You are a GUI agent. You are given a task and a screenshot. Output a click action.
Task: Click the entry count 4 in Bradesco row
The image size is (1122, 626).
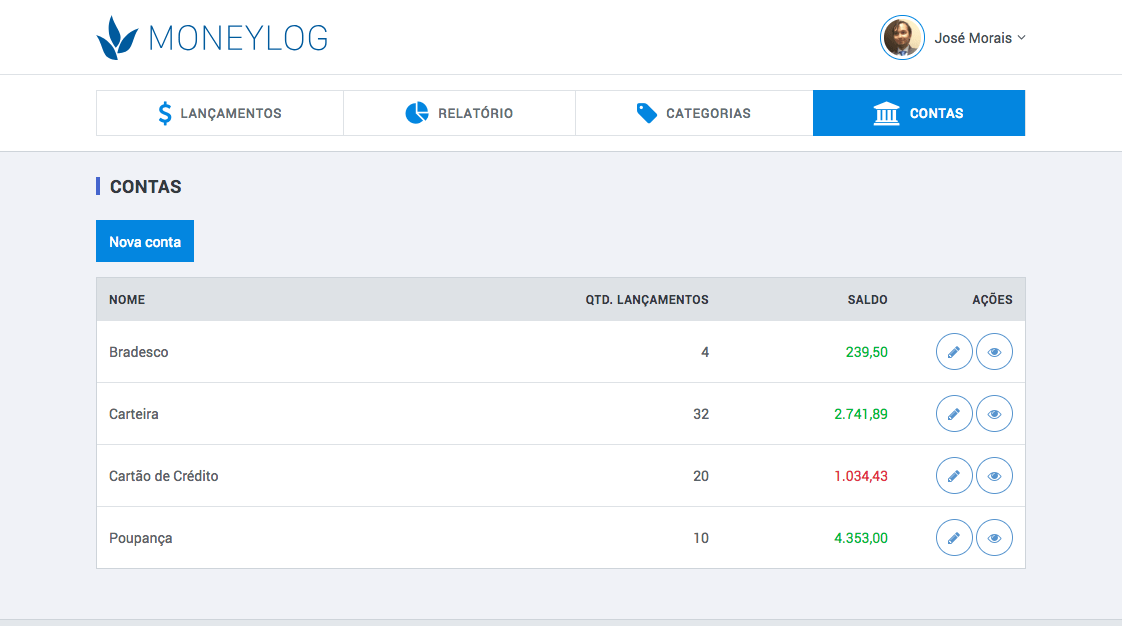pos(705,352)
